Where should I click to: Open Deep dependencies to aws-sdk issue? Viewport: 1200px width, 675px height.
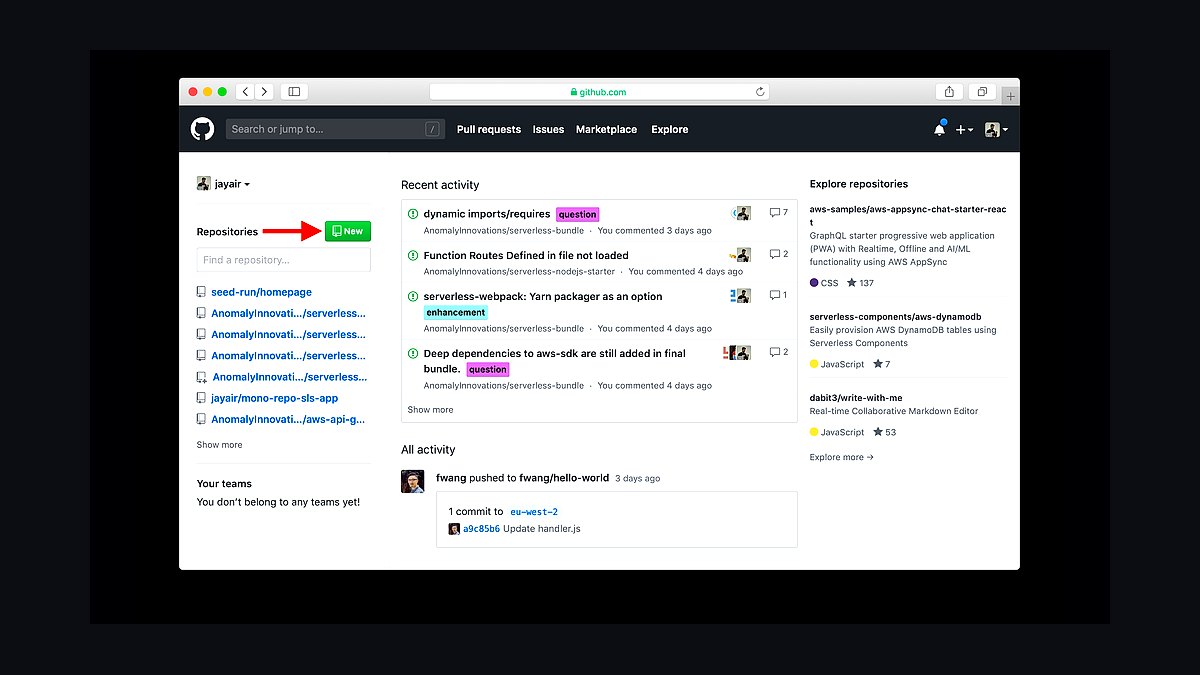pyautogui.click(x=555, y=360)
